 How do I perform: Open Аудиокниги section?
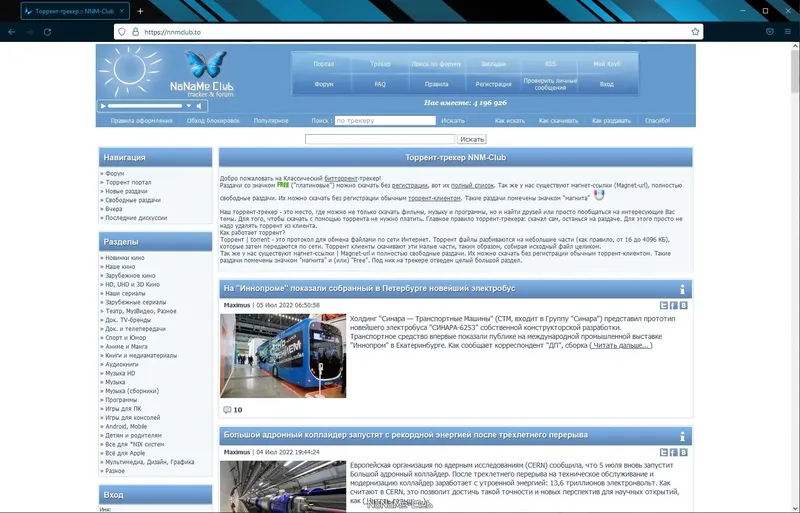(x=121, y=364)
